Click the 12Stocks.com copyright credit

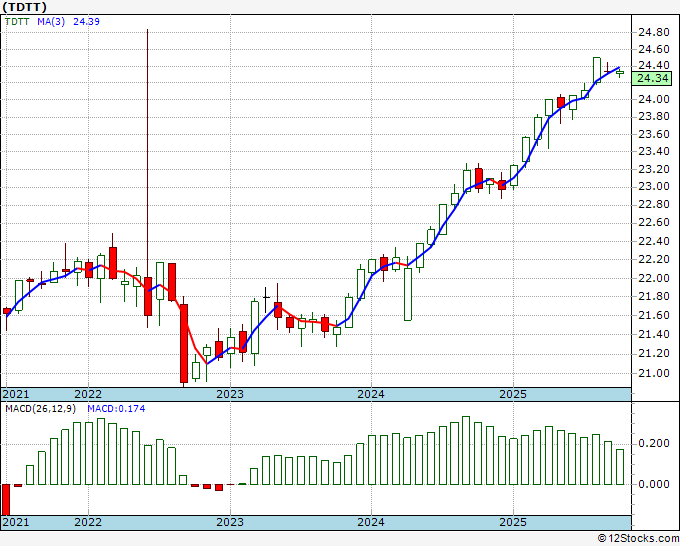(638, 539)
